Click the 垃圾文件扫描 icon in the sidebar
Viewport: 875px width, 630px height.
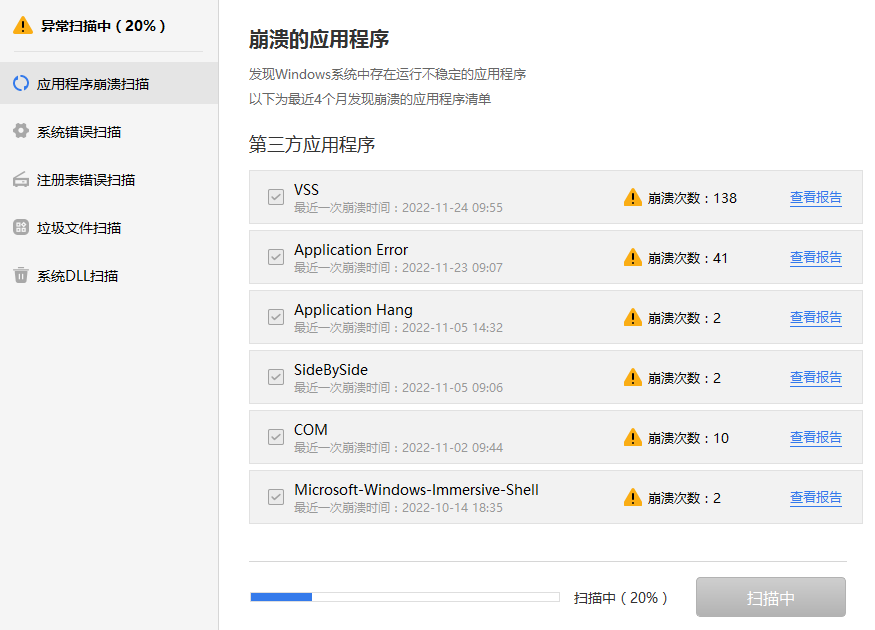[x=22, y=228]
